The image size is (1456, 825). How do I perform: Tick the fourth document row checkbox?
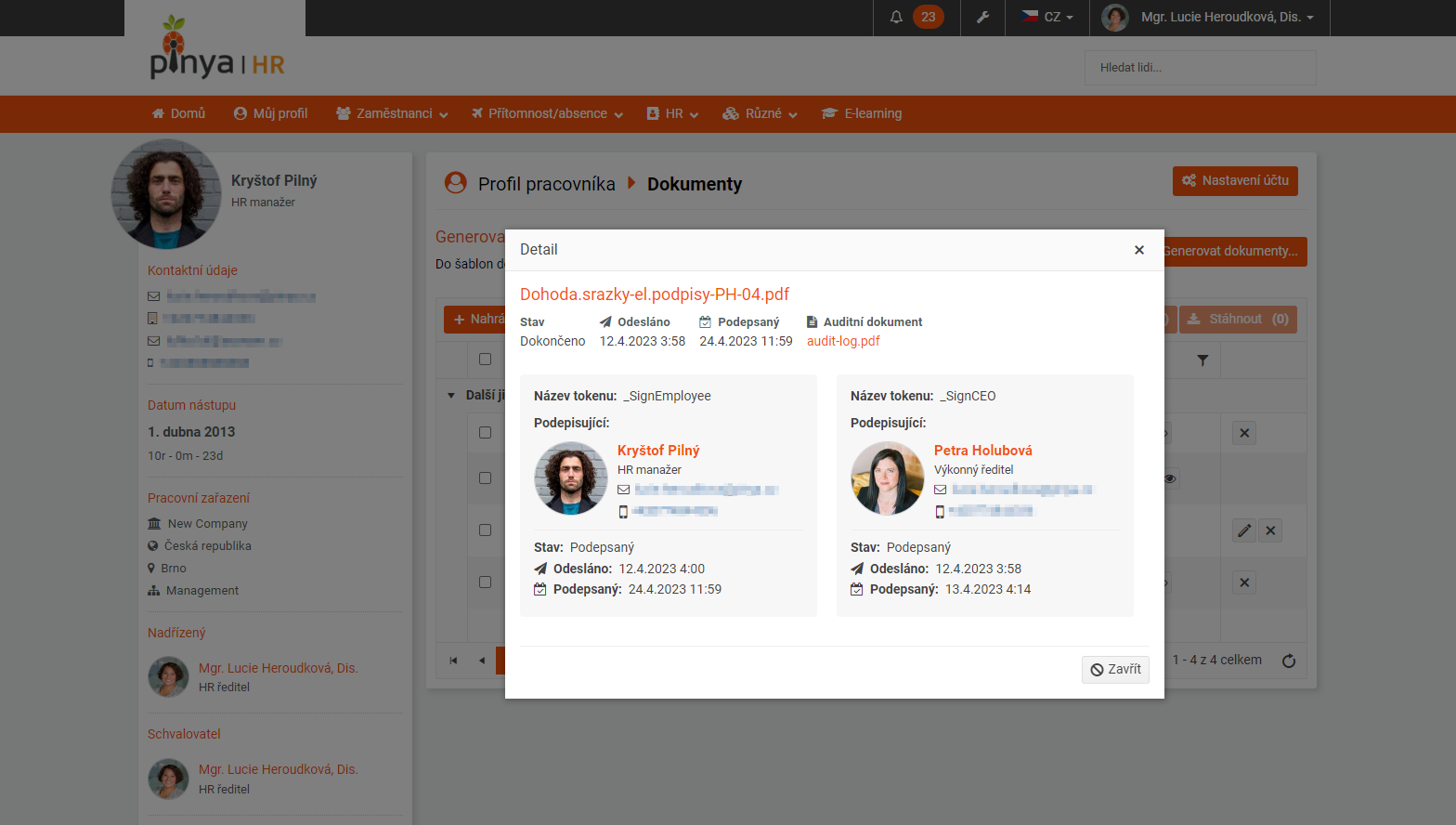[485, 582]
